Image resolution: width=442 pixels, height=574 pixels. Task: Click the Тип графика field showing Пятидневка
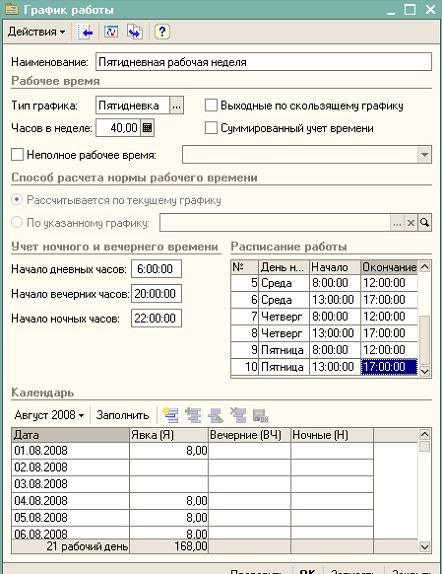[133, 106]
